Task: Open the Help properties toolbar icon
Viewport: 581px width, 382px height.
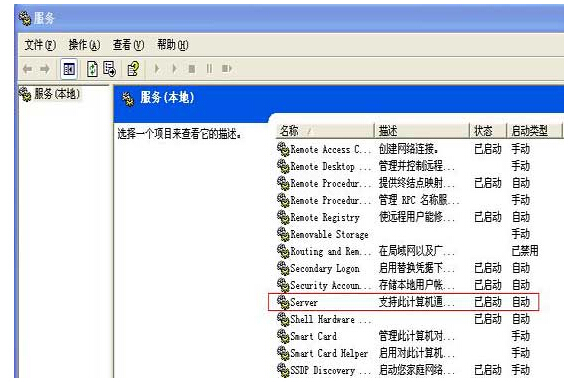Action: pos(133,69)
